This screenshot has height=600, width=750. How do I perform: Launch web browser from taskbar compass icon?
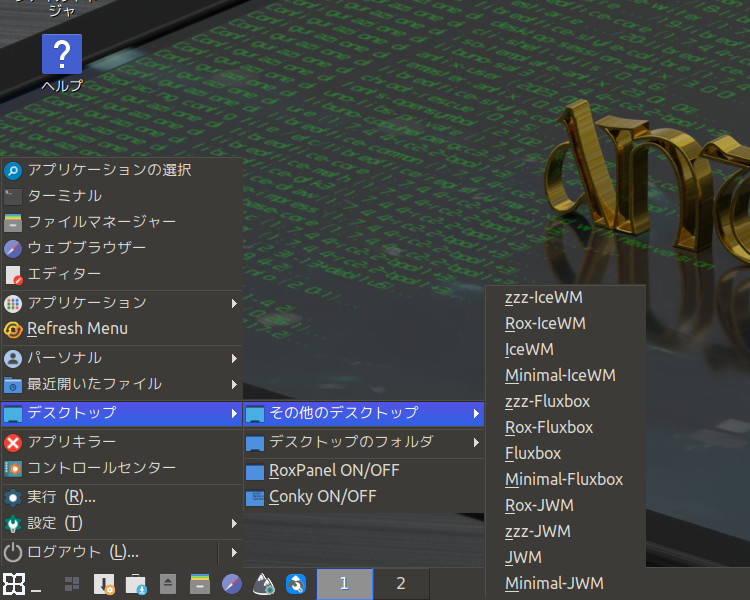point(232,584)
